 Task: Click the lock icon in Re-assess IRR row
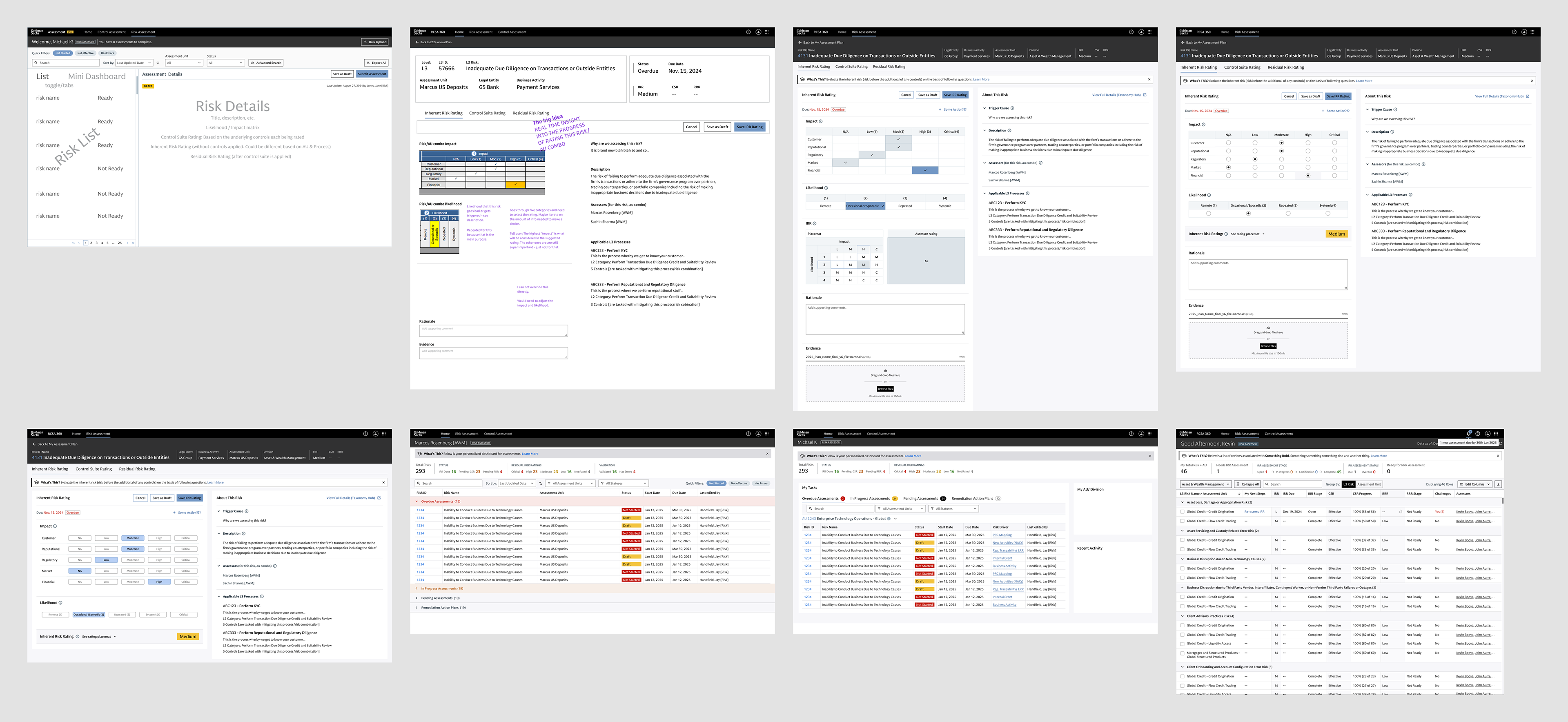(x=1401, y=511)
